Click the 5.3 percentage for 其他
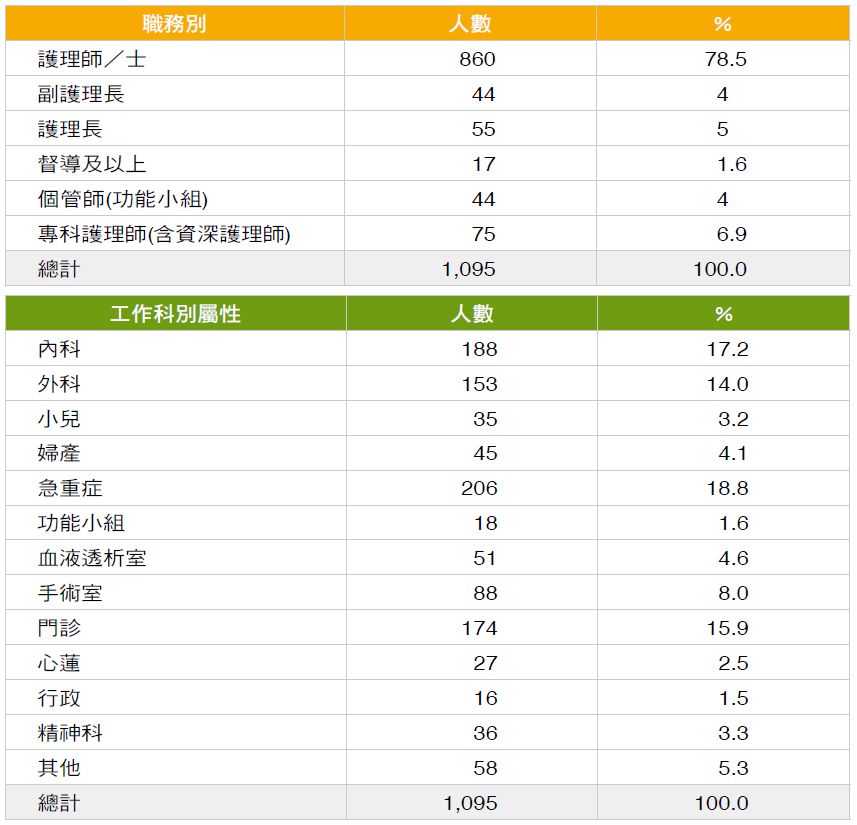Viewport: 857px width, 825px height. [732, 768]
